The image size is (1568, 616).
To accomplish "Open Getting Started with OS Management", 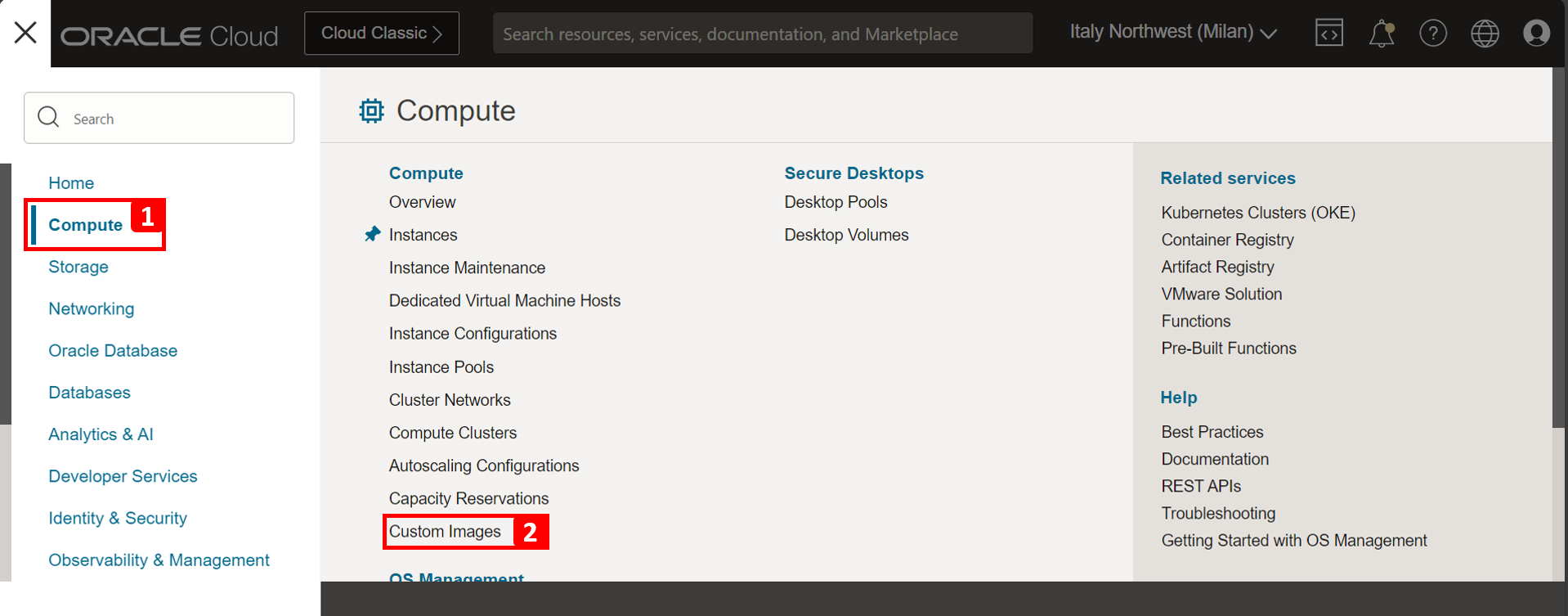I will tap(1294, 541).
